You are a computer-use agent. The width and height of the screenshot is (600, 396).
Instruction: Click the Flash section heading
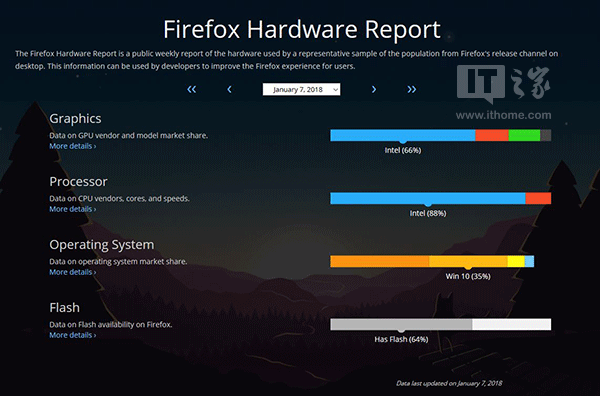coord(65,308)
